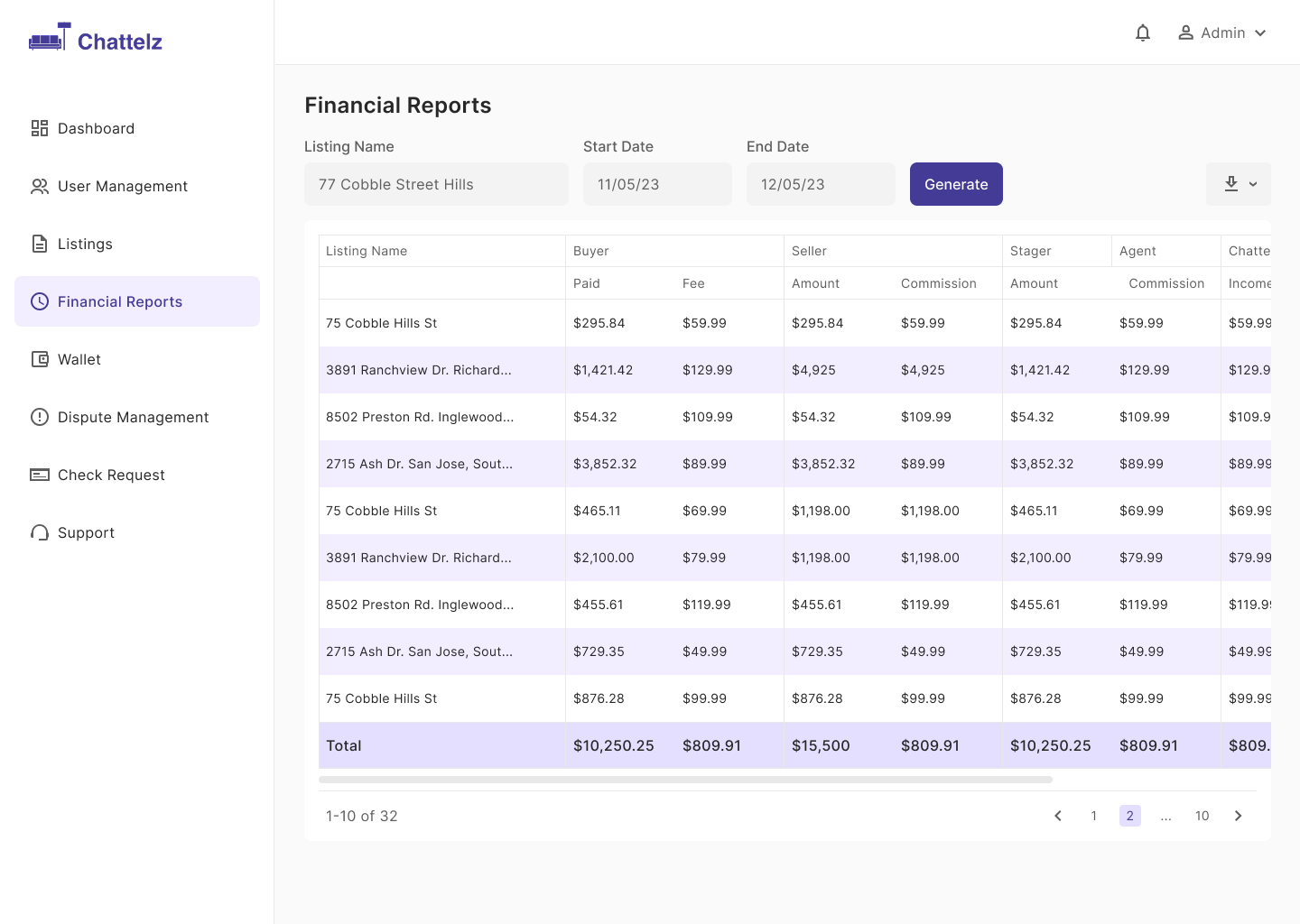Click the Dispute Management alert icon
This screenshot has height=924, width=1300.
40,417
